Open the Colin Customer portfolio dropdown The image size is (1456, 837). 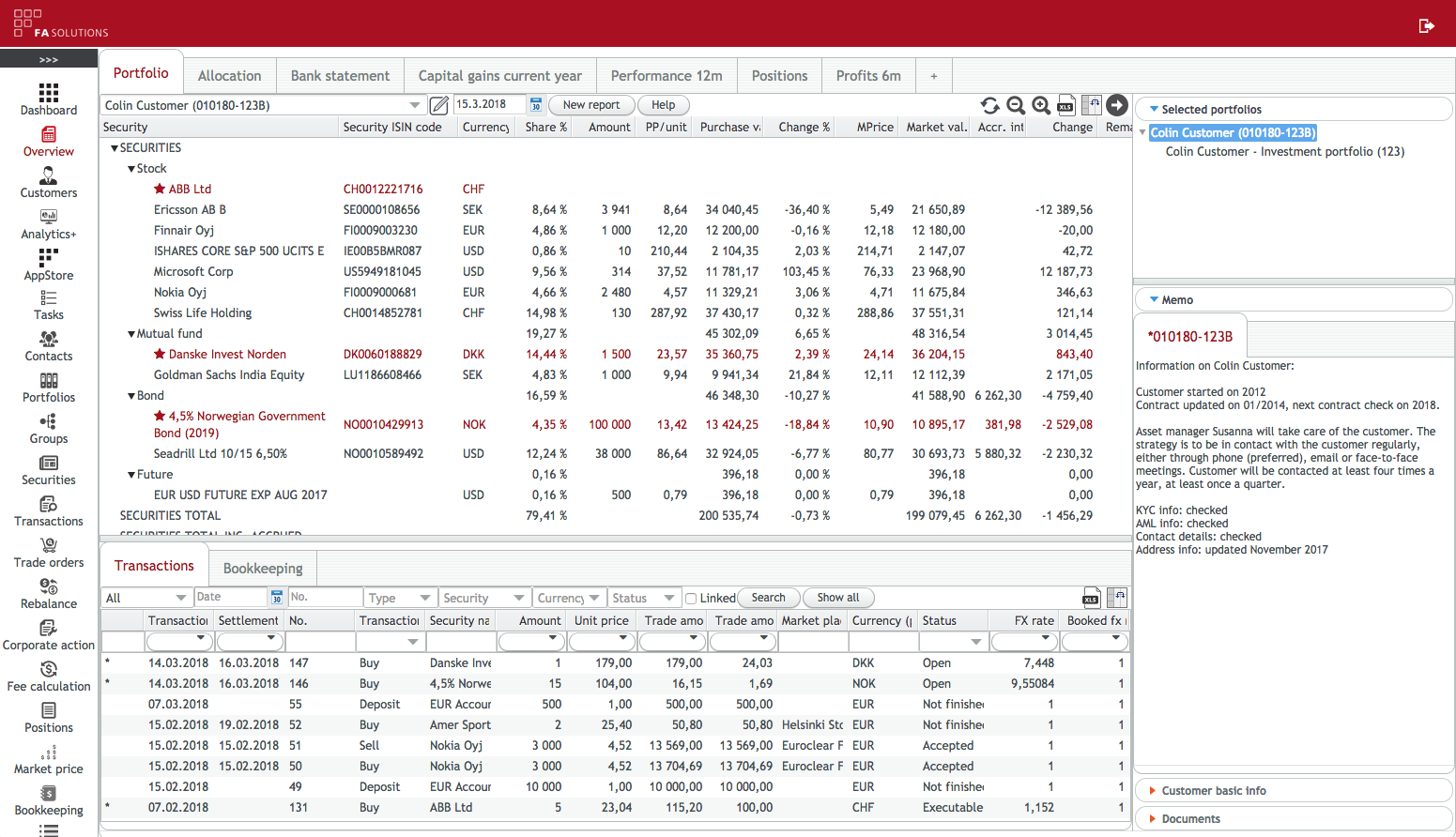click(x=415, y=105)
